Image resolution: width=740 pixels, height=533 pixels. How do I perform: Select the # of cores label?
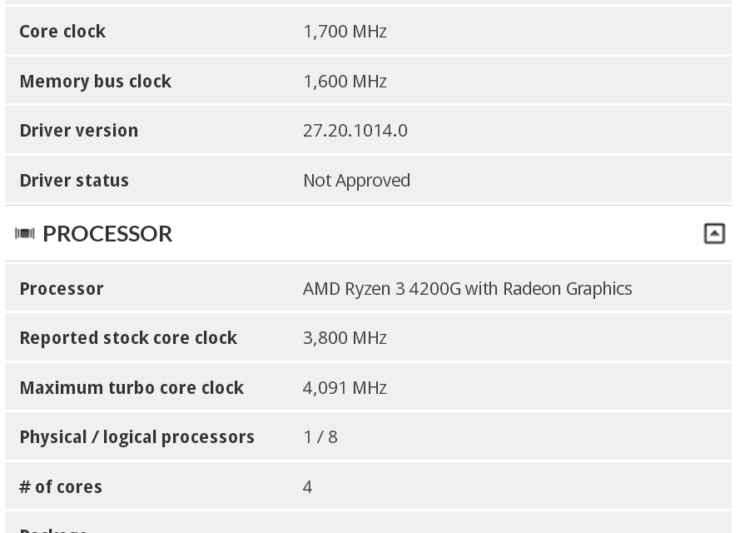pos(61,487)
